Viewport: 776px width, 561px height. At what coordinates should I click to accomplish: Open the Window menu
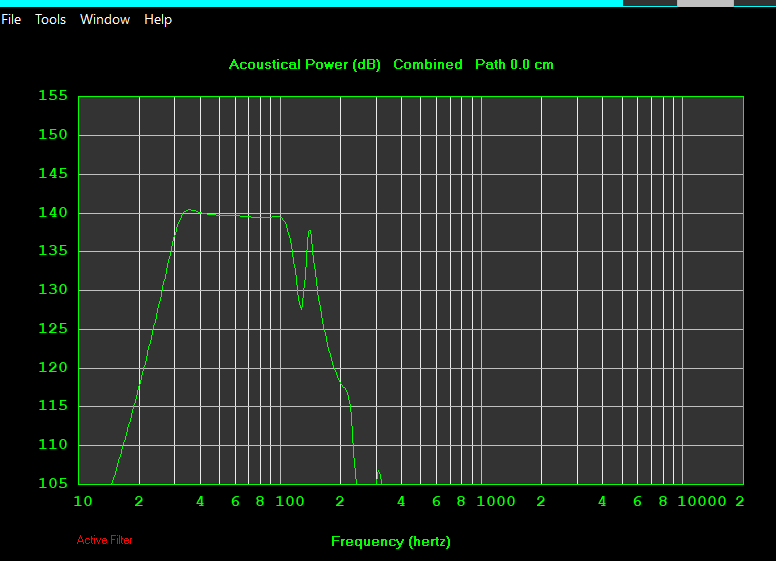pyautogui.click(x=105, y=20)
